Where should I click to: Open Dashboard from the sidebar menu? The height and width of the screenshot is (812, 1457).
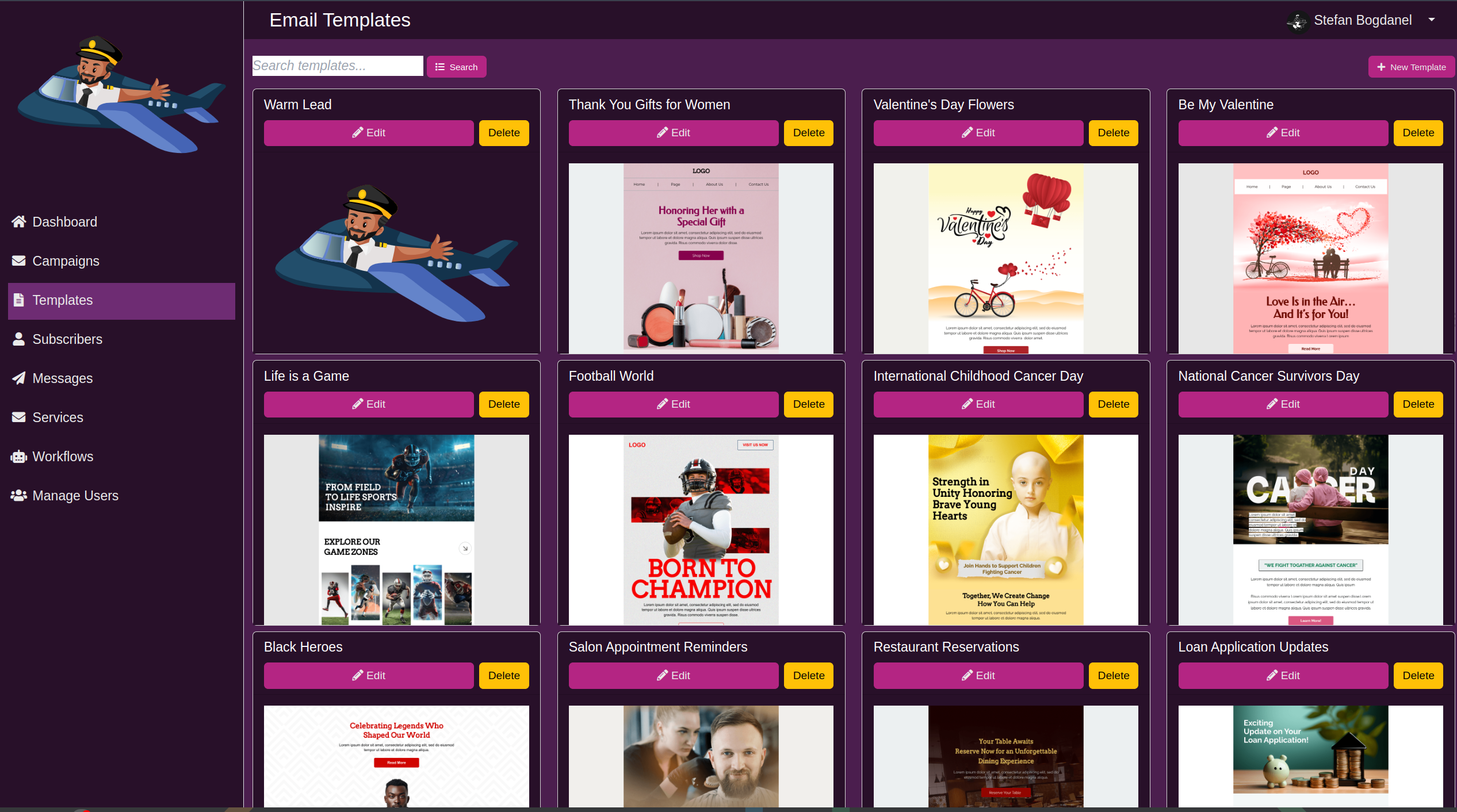pyautogui.click(x=121, y=221)
